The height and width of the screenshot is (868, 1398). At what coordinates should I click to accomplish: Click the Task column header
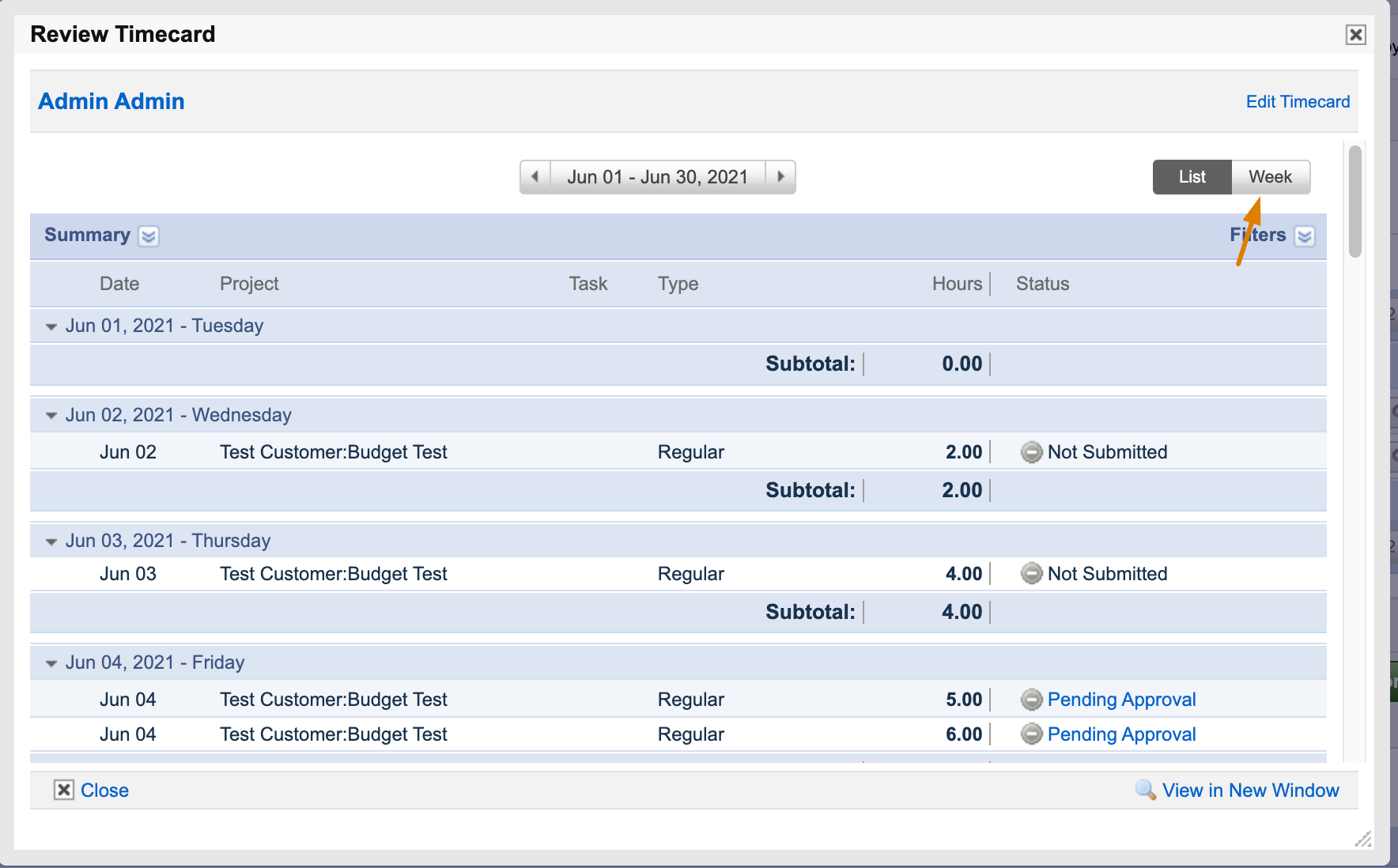point(588,284)
